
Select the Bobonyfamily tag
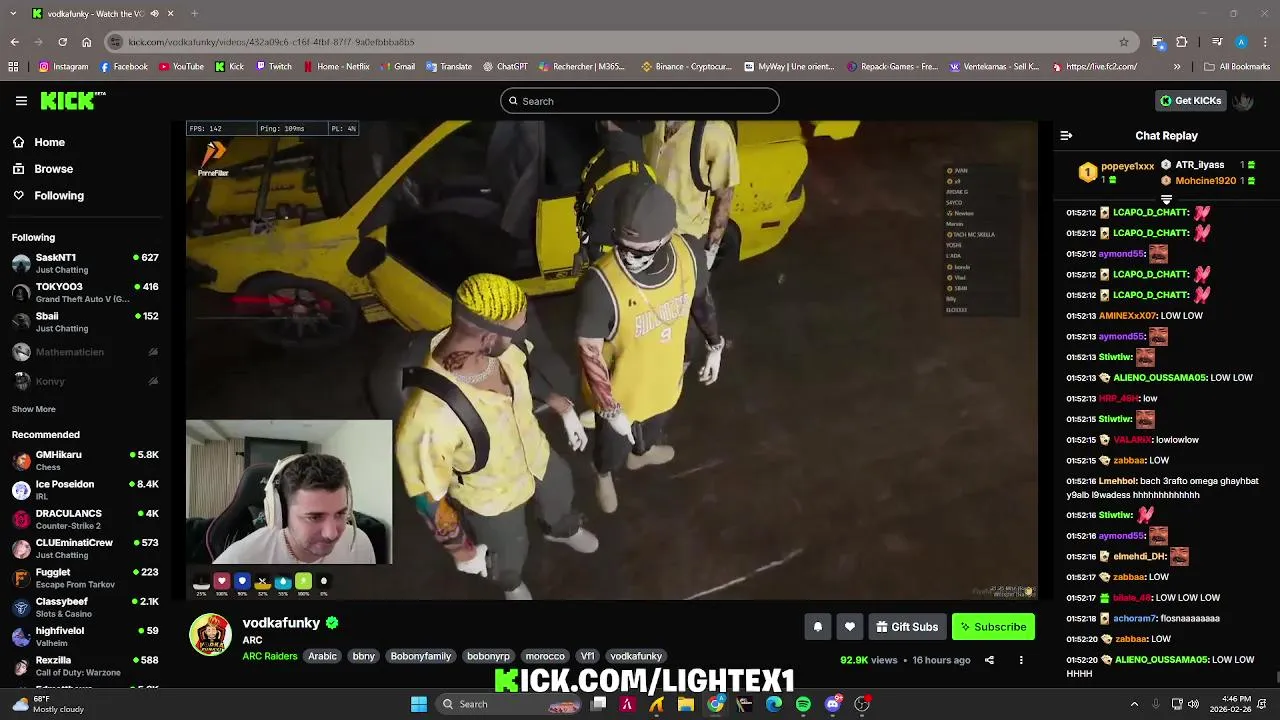tap(421, 656)
